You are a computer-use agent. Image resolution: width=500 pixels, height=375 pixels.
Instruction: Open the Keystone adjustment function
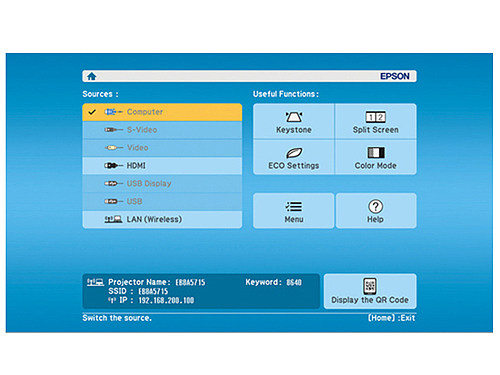294,122
